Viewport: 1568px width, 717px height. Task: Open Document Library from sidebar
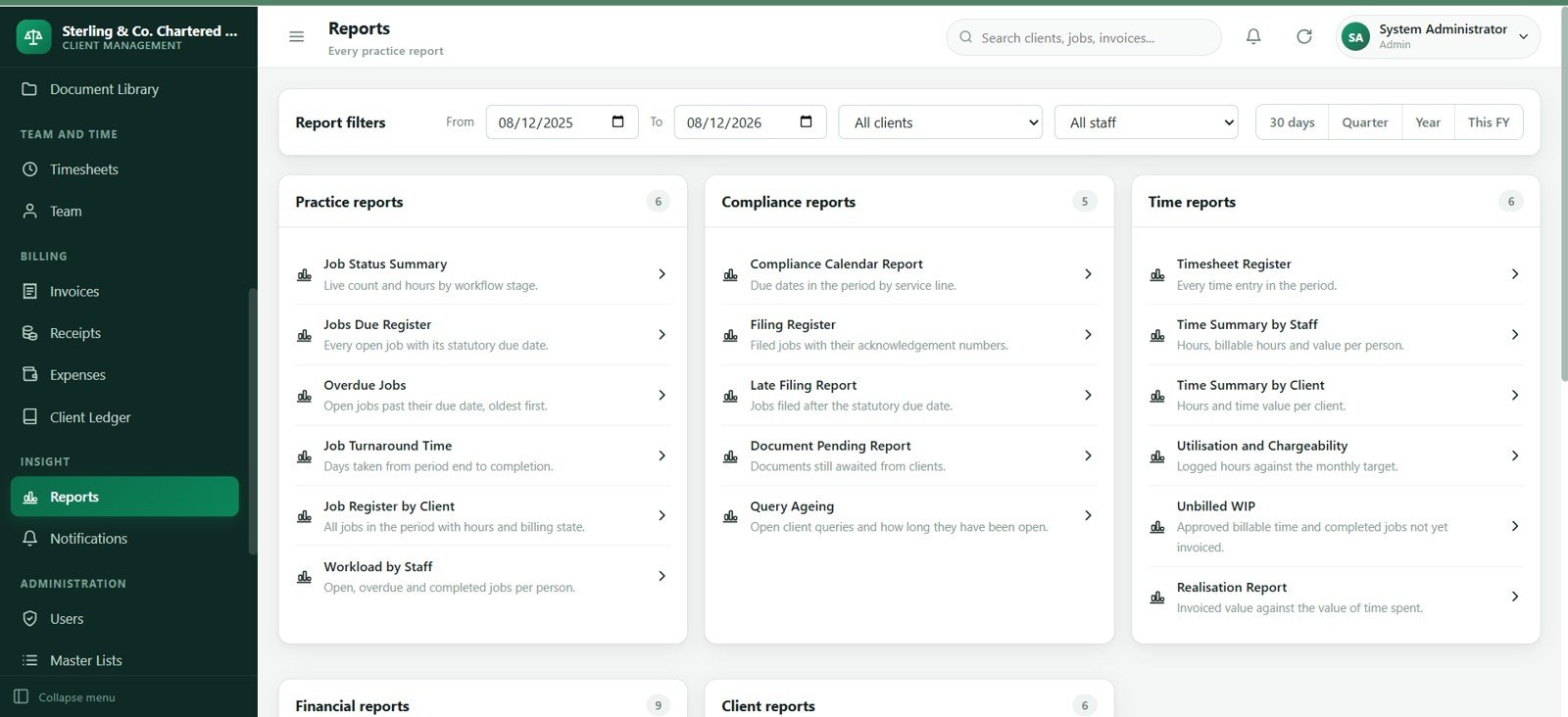(124, 89)
